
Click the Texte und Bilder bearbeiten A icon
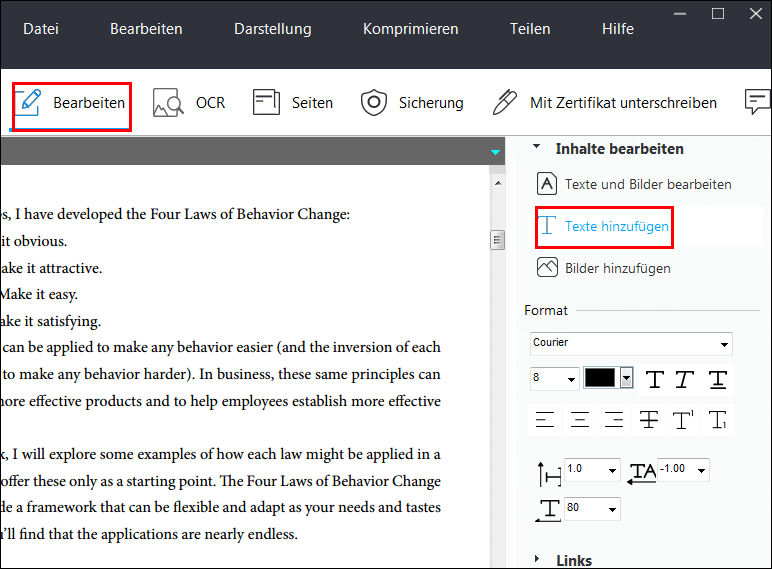coord(547,184)
